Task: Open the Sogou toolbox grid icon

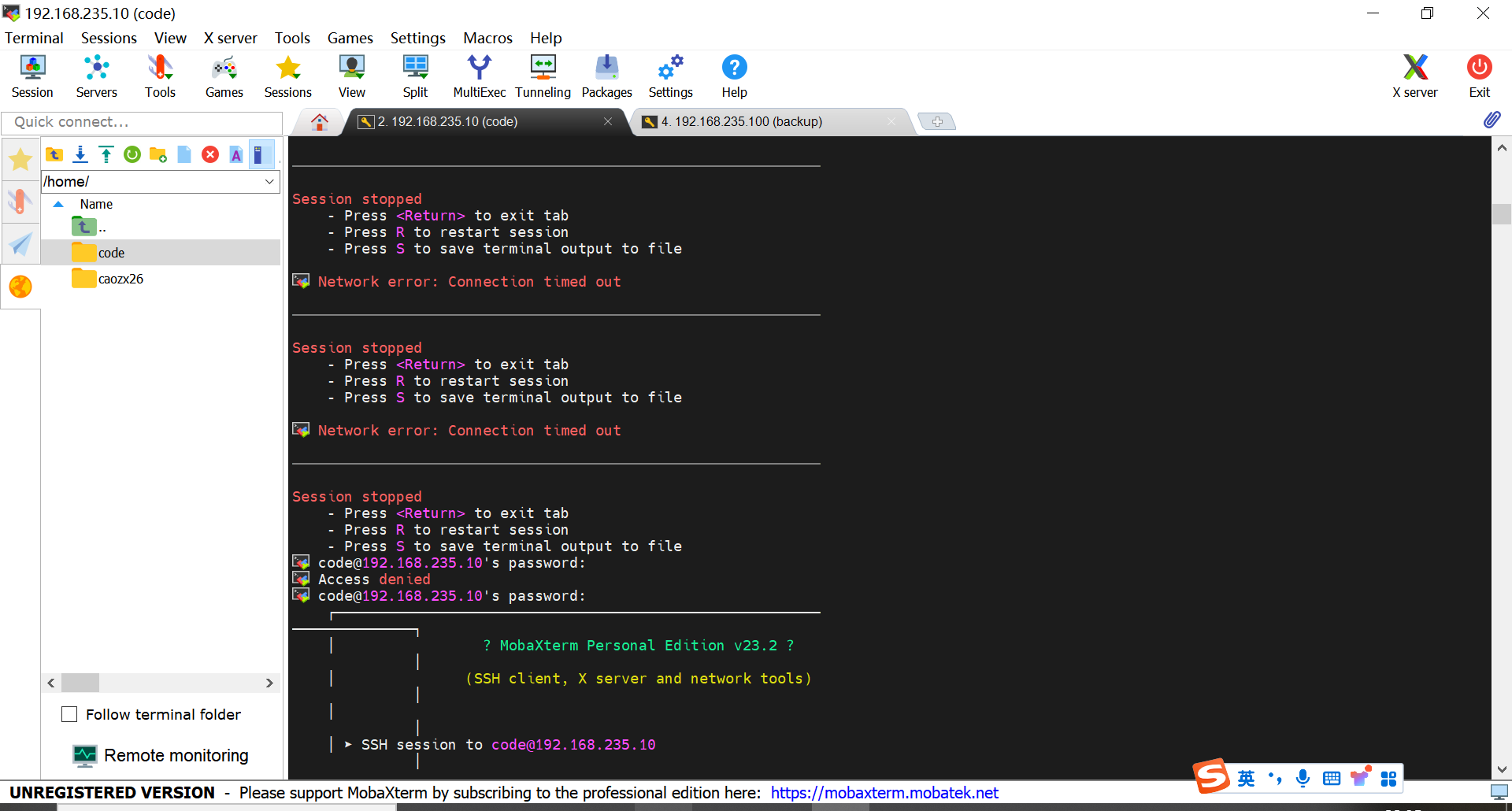Action: coord(1388,779)
